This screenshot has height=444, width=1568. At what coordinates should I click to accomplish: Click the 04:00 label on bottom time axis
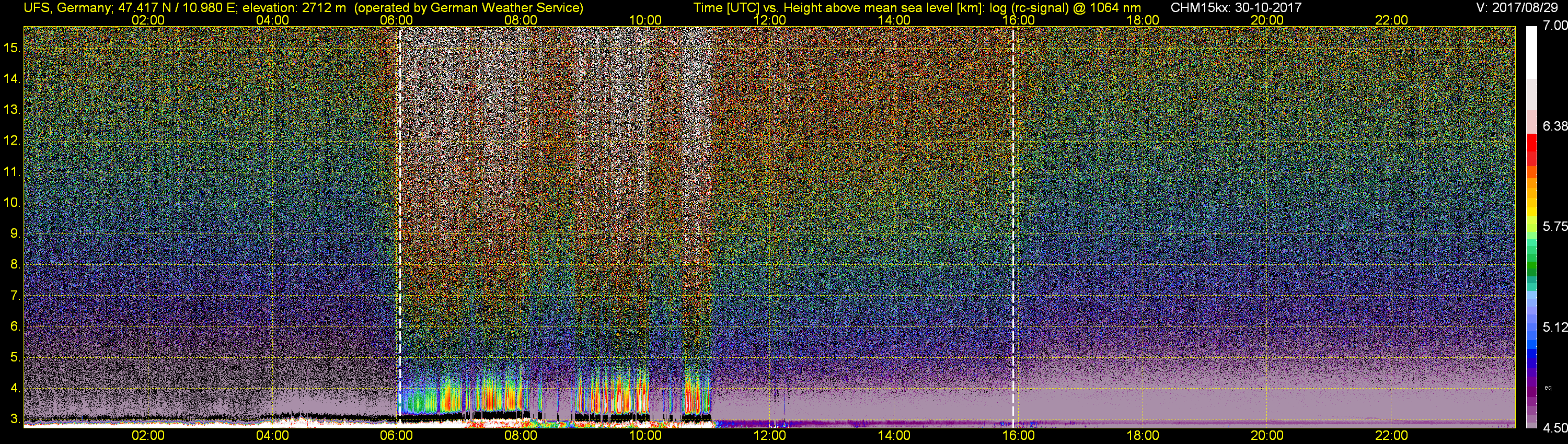tap(272, 436)
